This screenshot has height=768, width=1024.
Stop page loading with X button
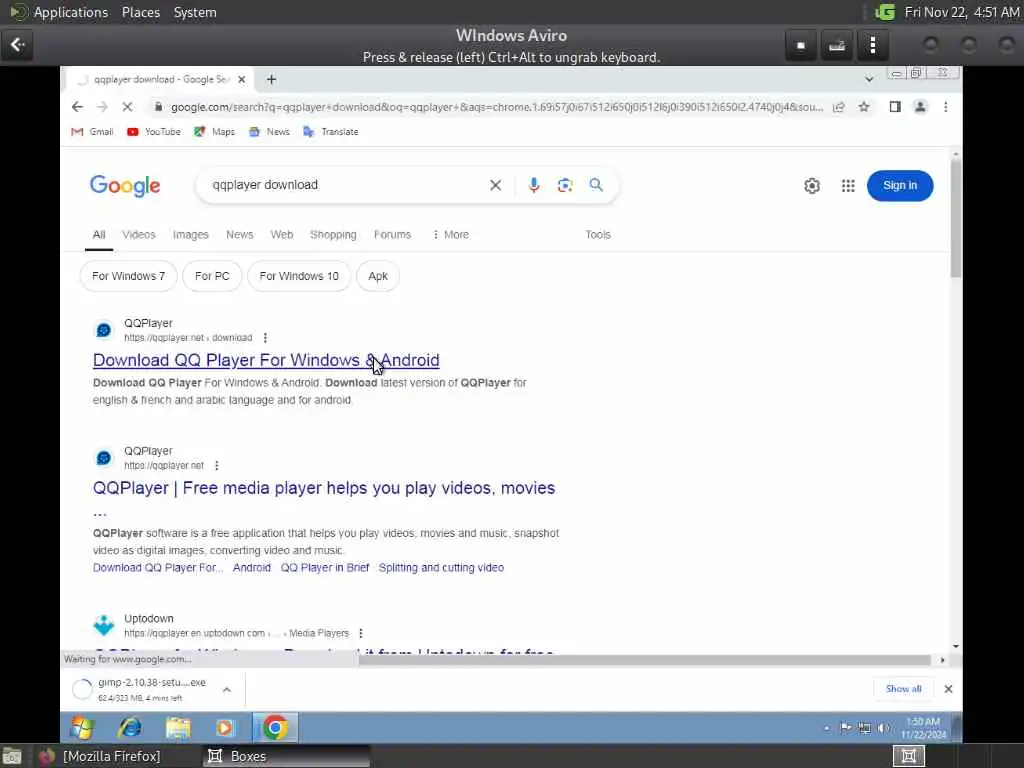[127, 107]
